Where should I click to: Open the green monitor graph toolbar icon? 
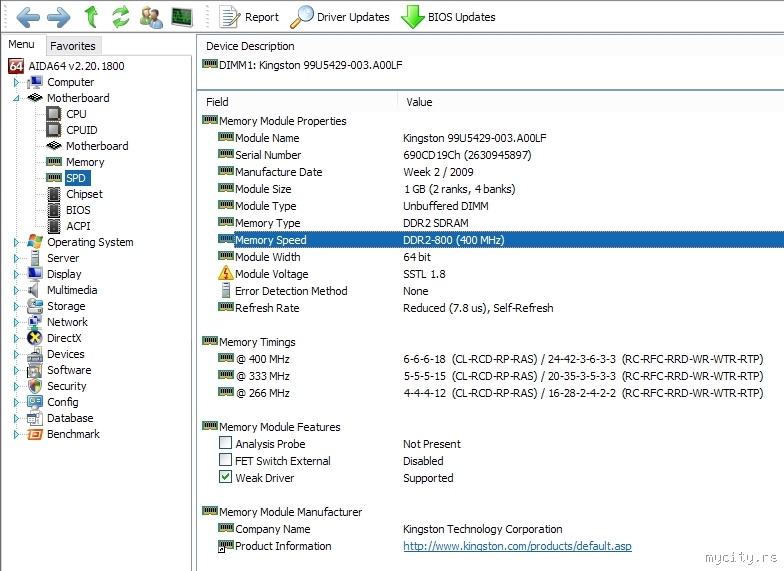click(182, 17)
